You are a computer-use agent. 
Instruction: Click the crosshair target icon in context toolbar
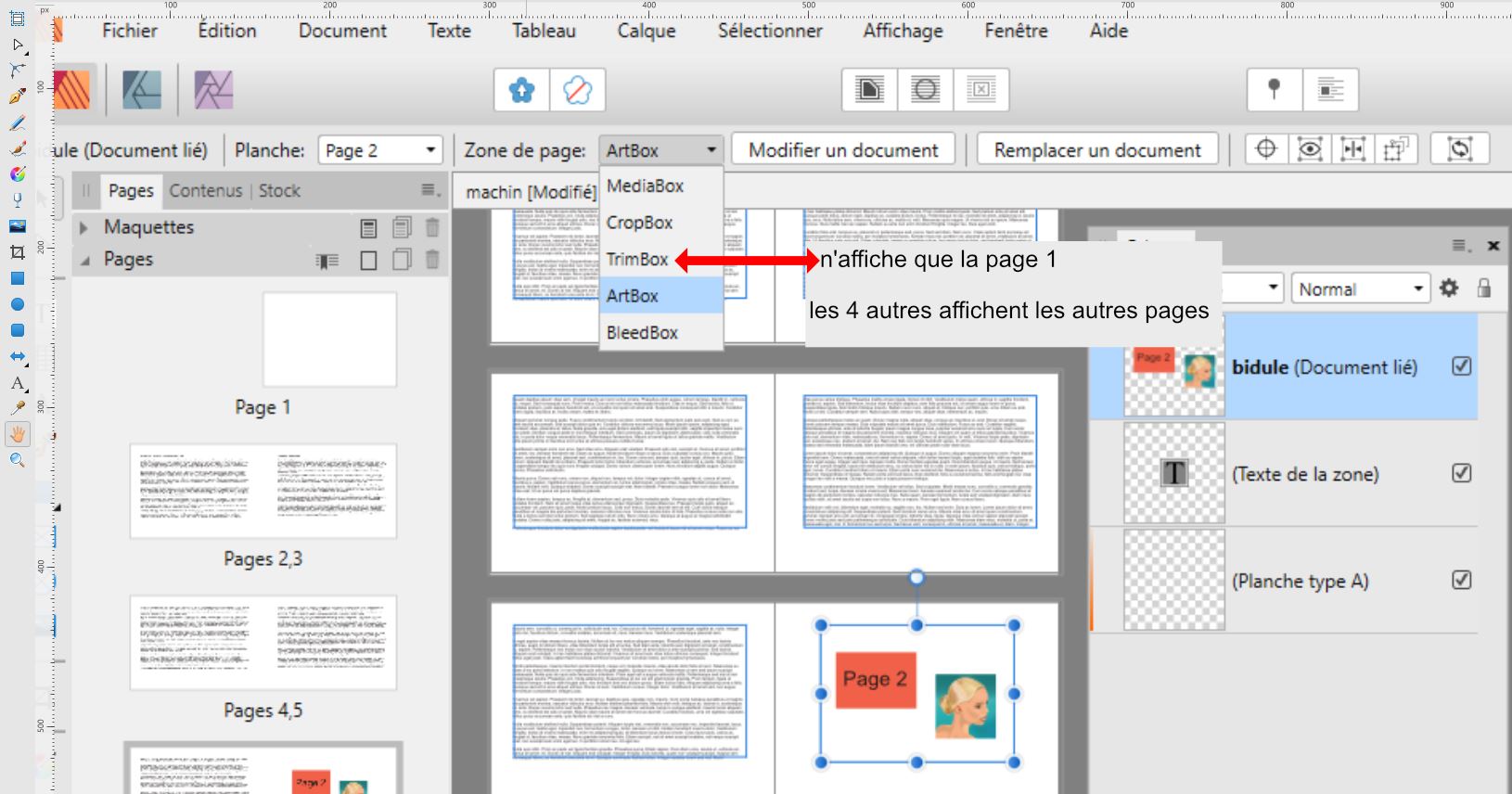tap(1266, 149)
